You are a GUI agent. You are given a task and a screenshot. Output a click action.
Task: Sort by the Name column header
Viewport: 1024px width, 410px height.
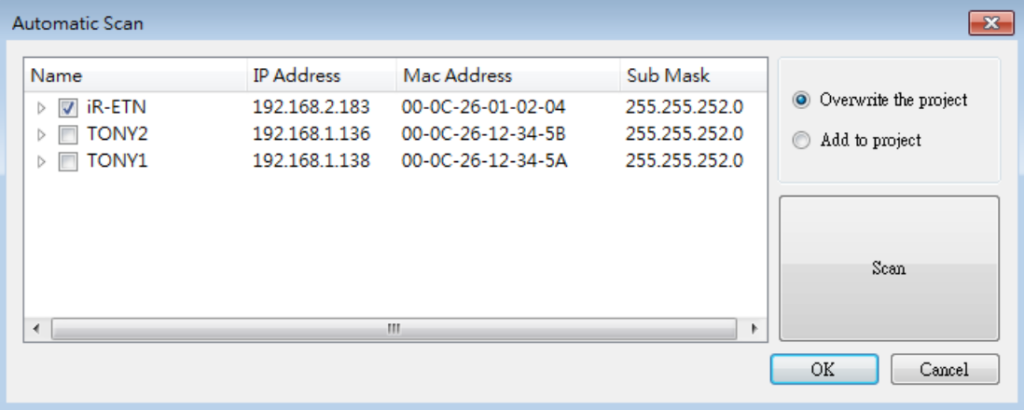pos(135,76)
